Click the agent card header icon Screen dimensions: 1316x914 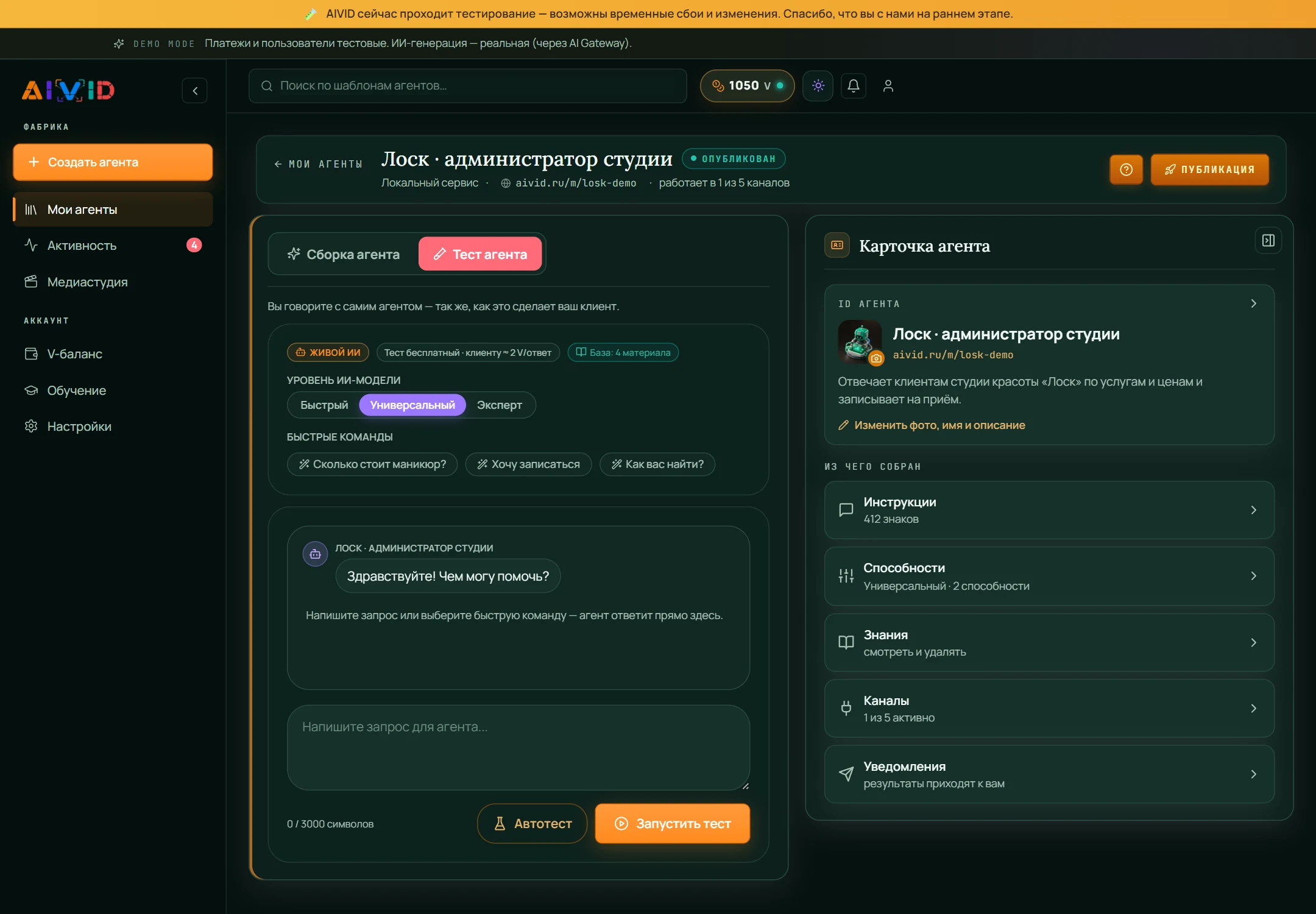click(837, 245)
